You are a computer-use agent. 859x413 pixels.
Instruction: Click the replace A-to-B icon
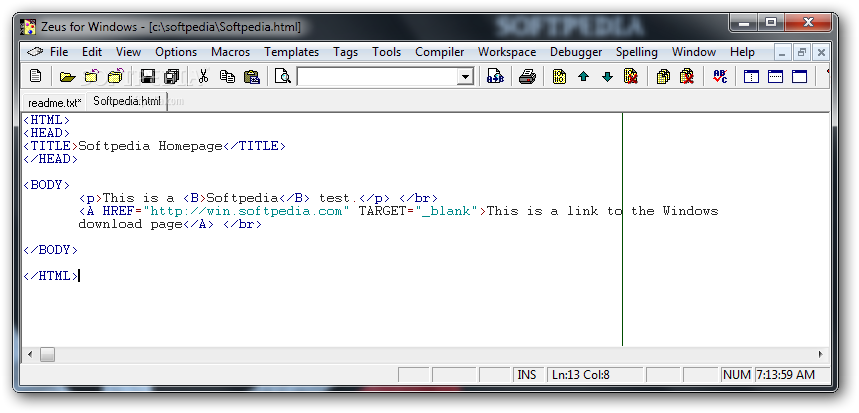click(x=495, y=76)
